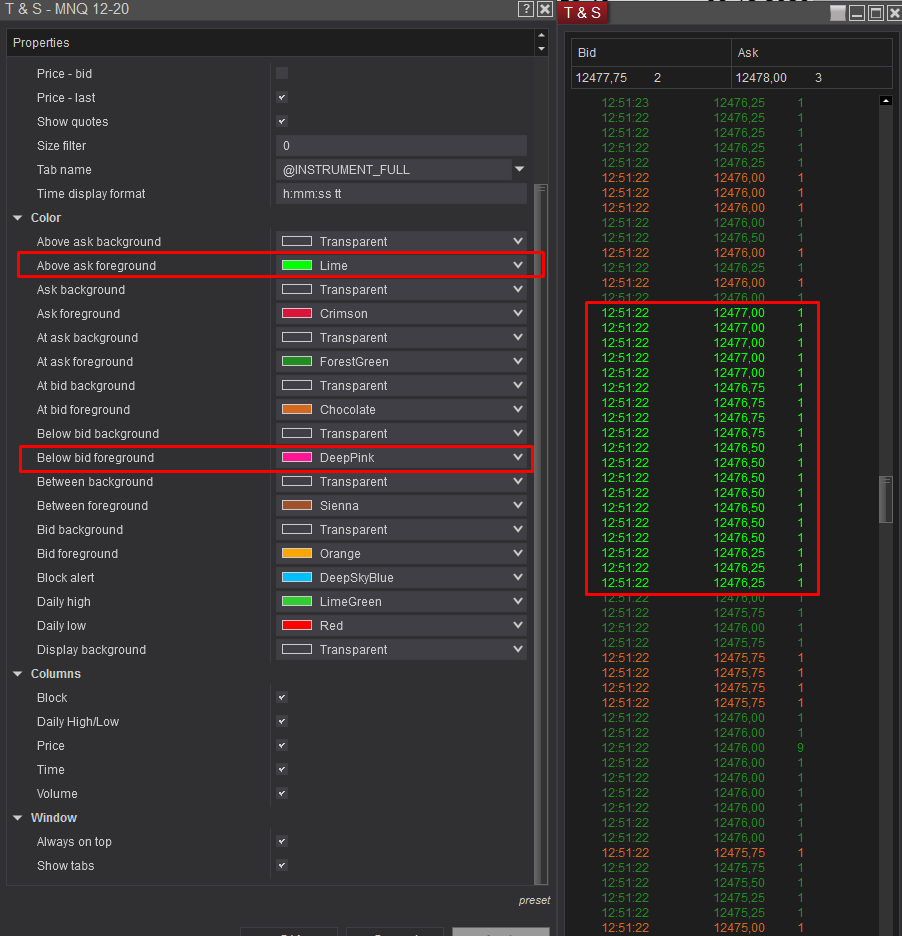Click the bid quote 12477,75
The height and width of the screenshot is (936, 902).
(601, 78)
